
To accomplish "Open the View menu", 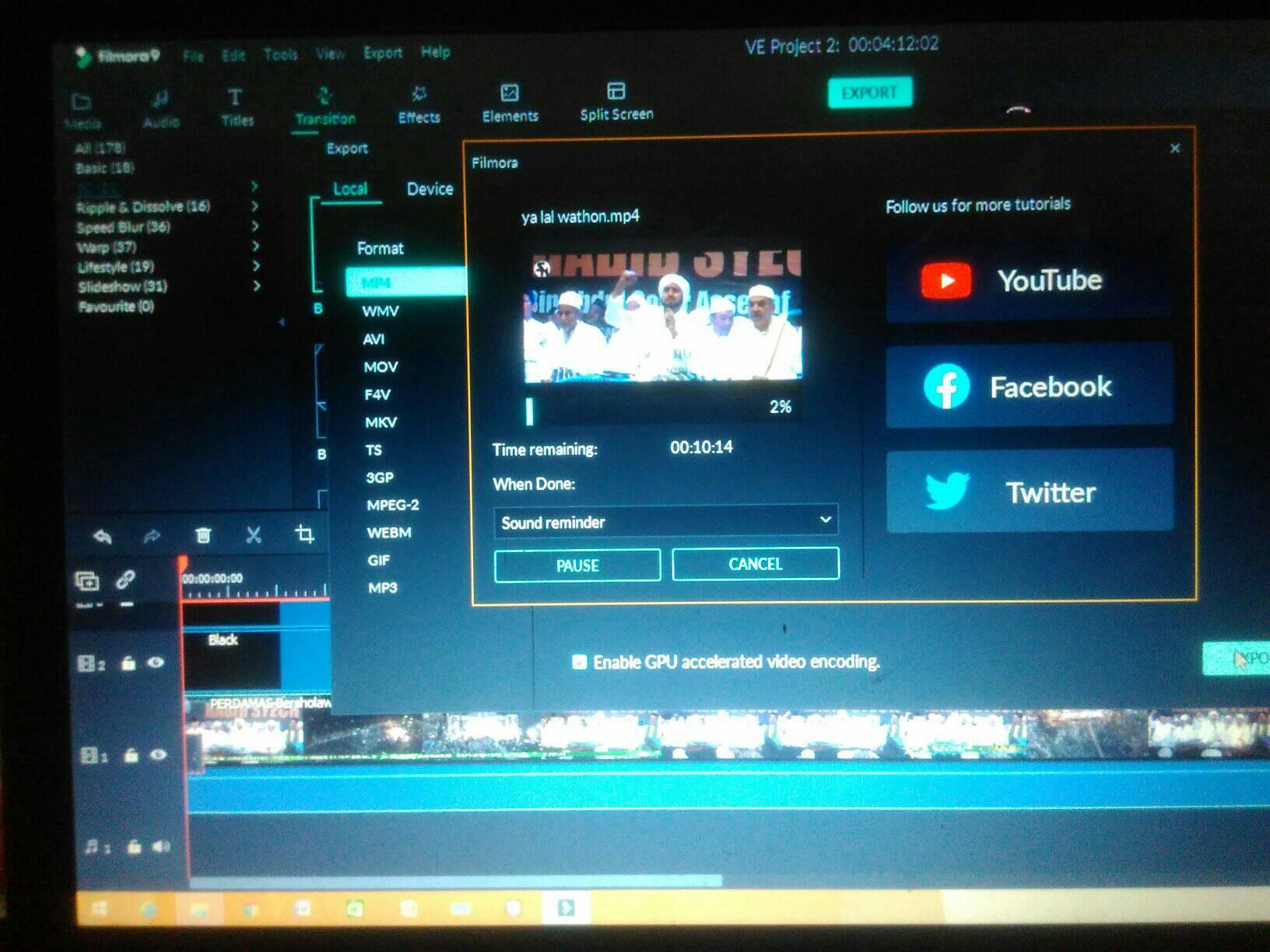I will click(330, 54).
